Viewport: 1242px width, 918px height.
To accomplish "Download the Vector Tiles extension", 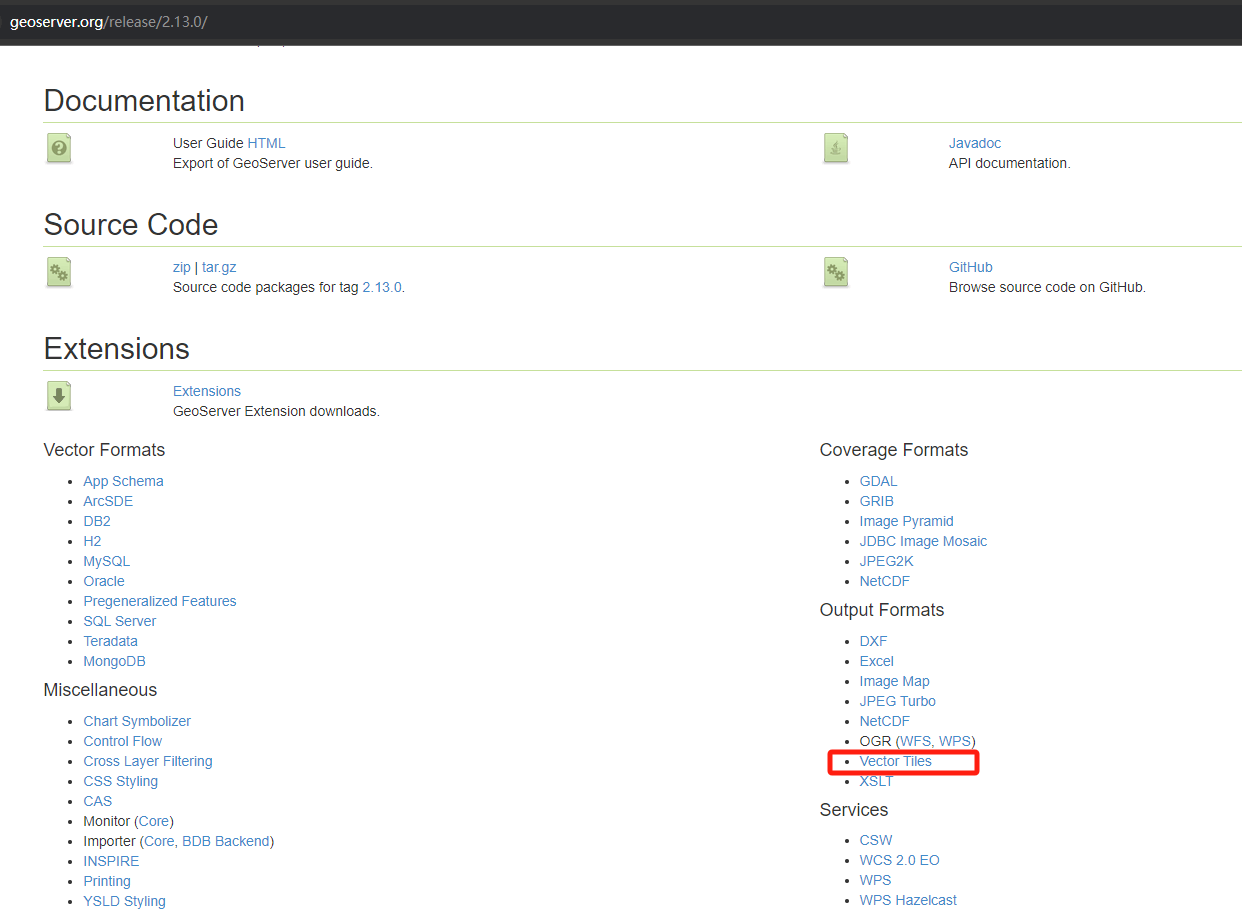I will tap(895, 761).
